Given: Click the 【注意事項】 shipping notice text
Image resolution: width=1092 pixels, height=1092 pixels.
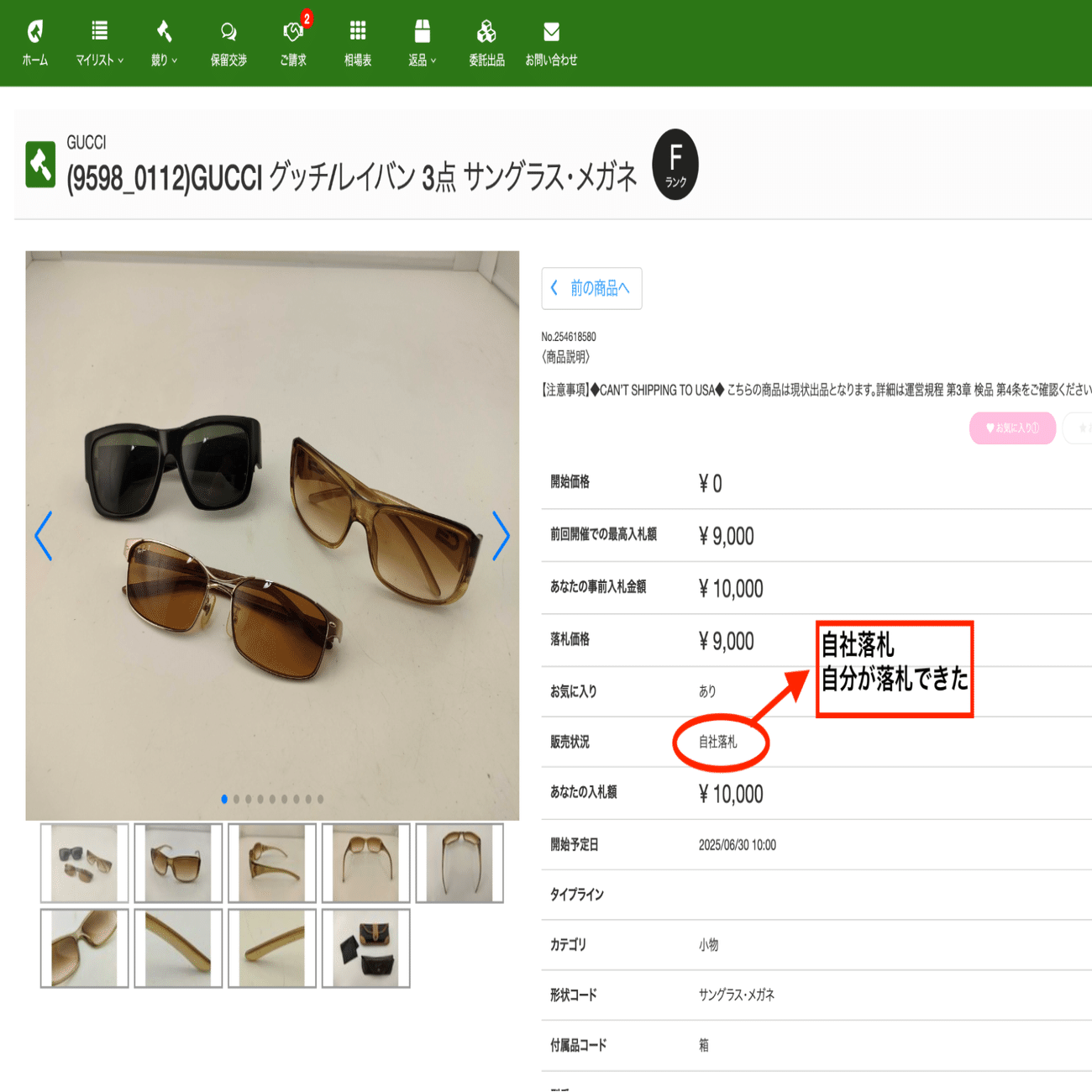Looking at the screenshot, I should point(816,390).
